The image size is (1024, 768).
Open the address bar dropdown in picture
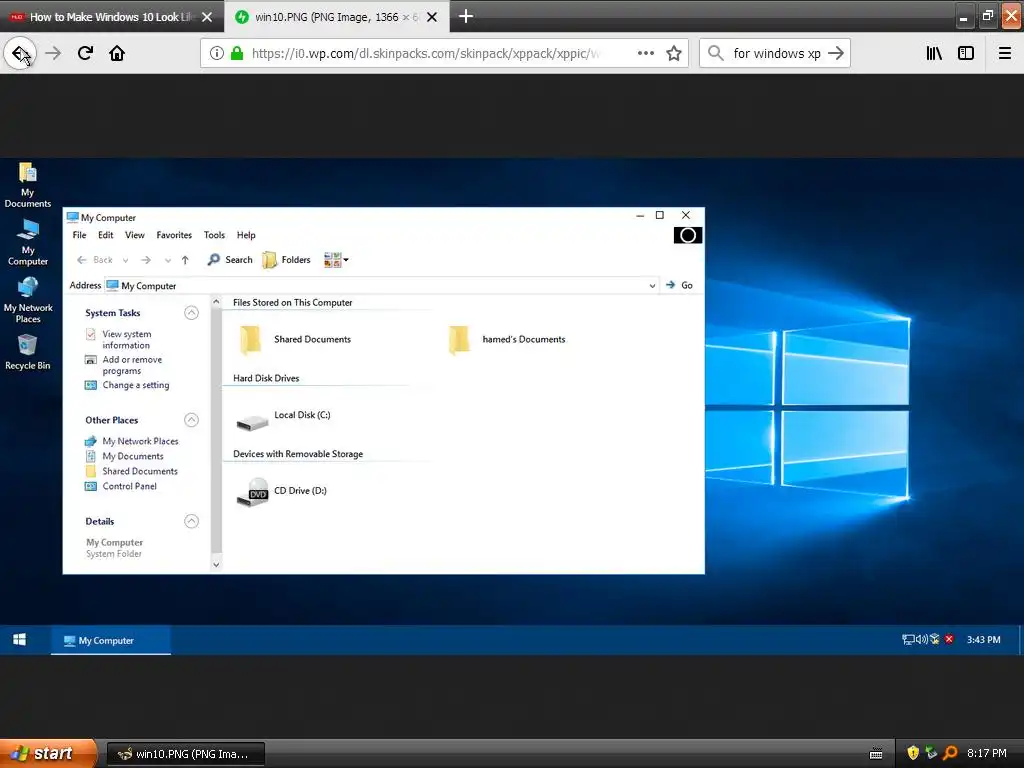652,285
